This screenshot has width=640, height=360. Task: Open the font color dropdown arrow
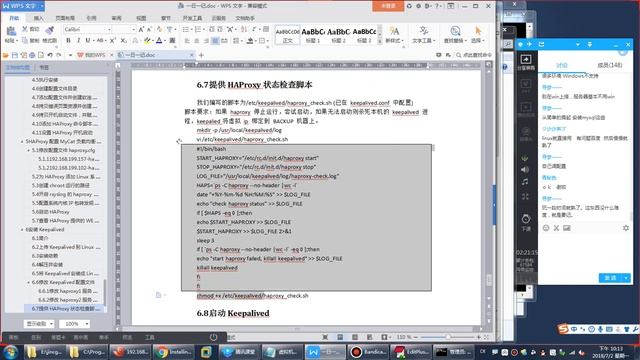(165, 40)
